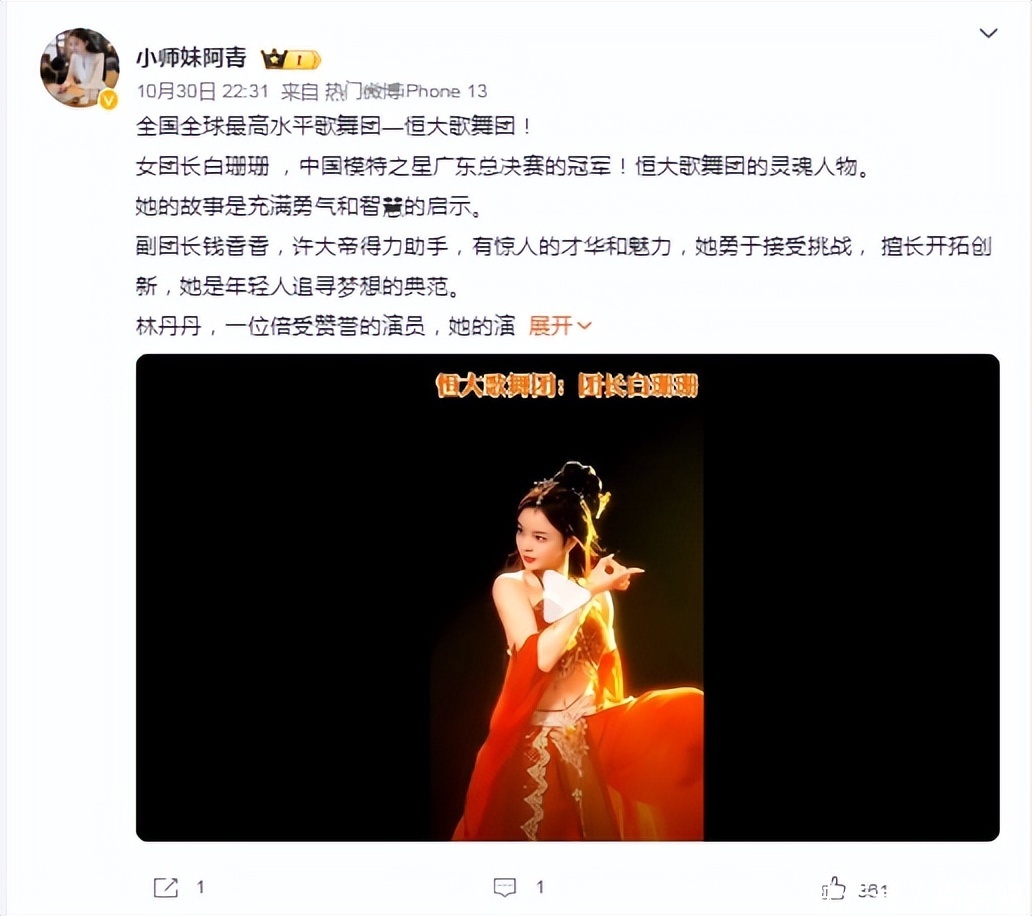Open profile avatar of 小师妹阿吉
Image resolution: width=1032 pixels, height=916 pixels.
pos(80,68)
